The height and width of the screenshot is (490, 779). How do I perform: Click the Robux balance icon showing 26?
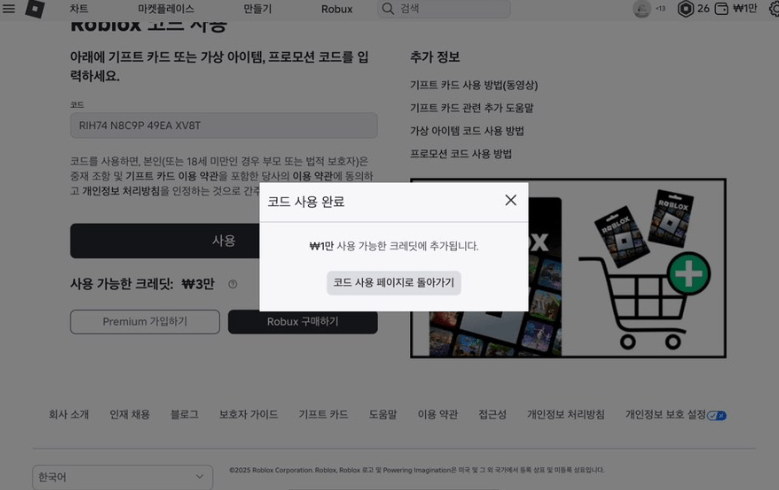coord(686,8)
